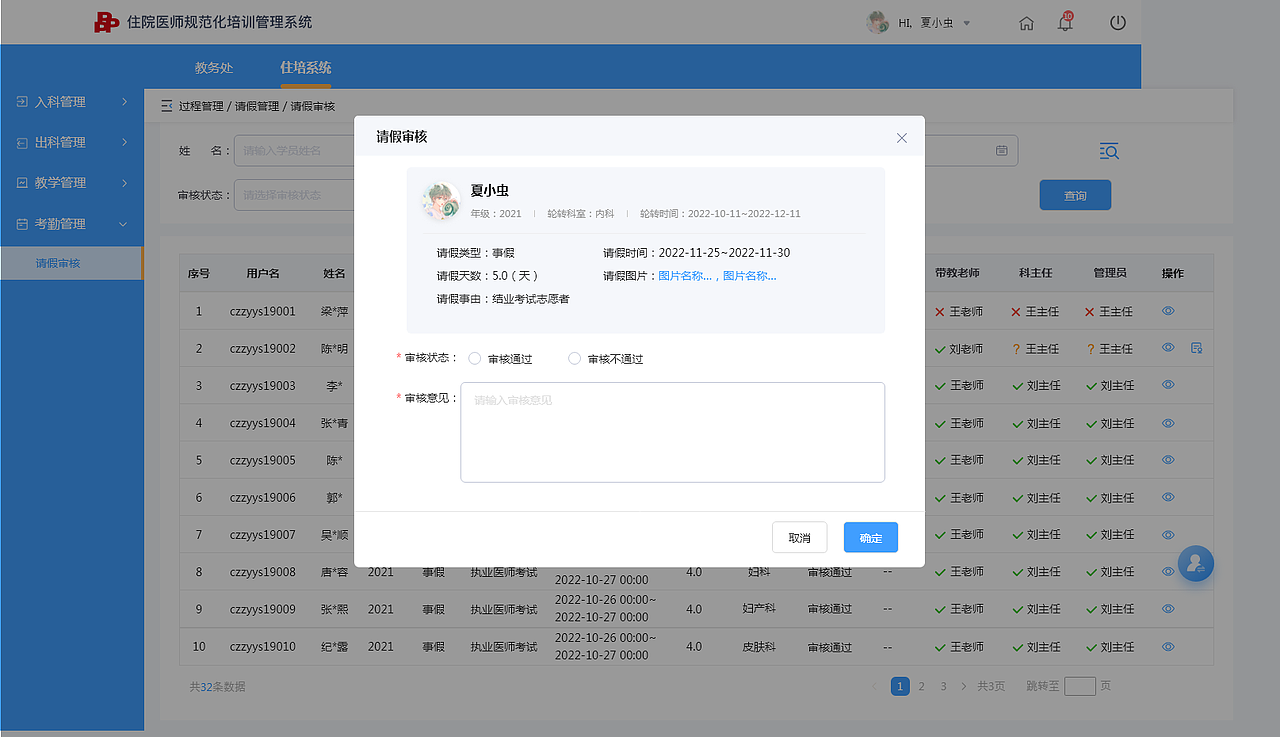Click the calendar icon in the date field
Screen dimensions: 1280x737
point(1003,150)
